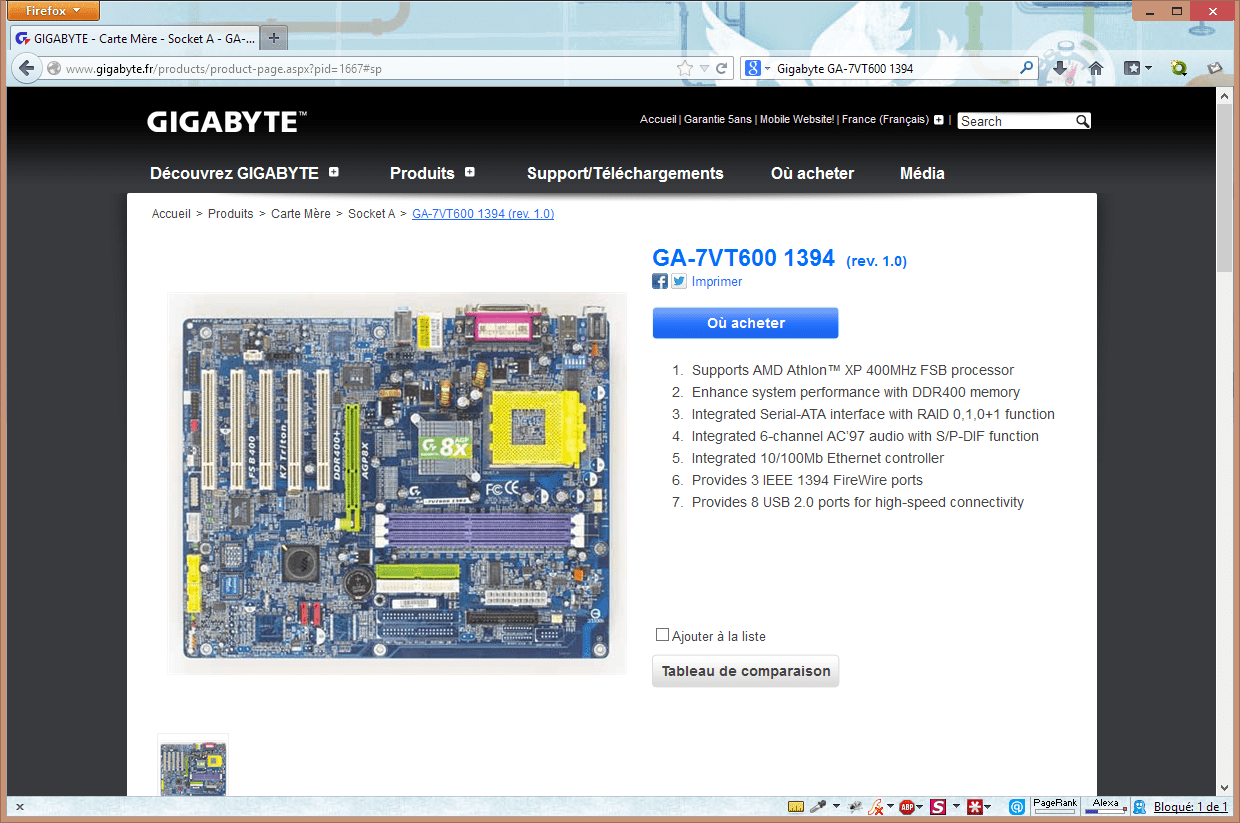Click the yellow ruler addon icon in status bar
Screen dimensions: 1240x823
(796, 807)
